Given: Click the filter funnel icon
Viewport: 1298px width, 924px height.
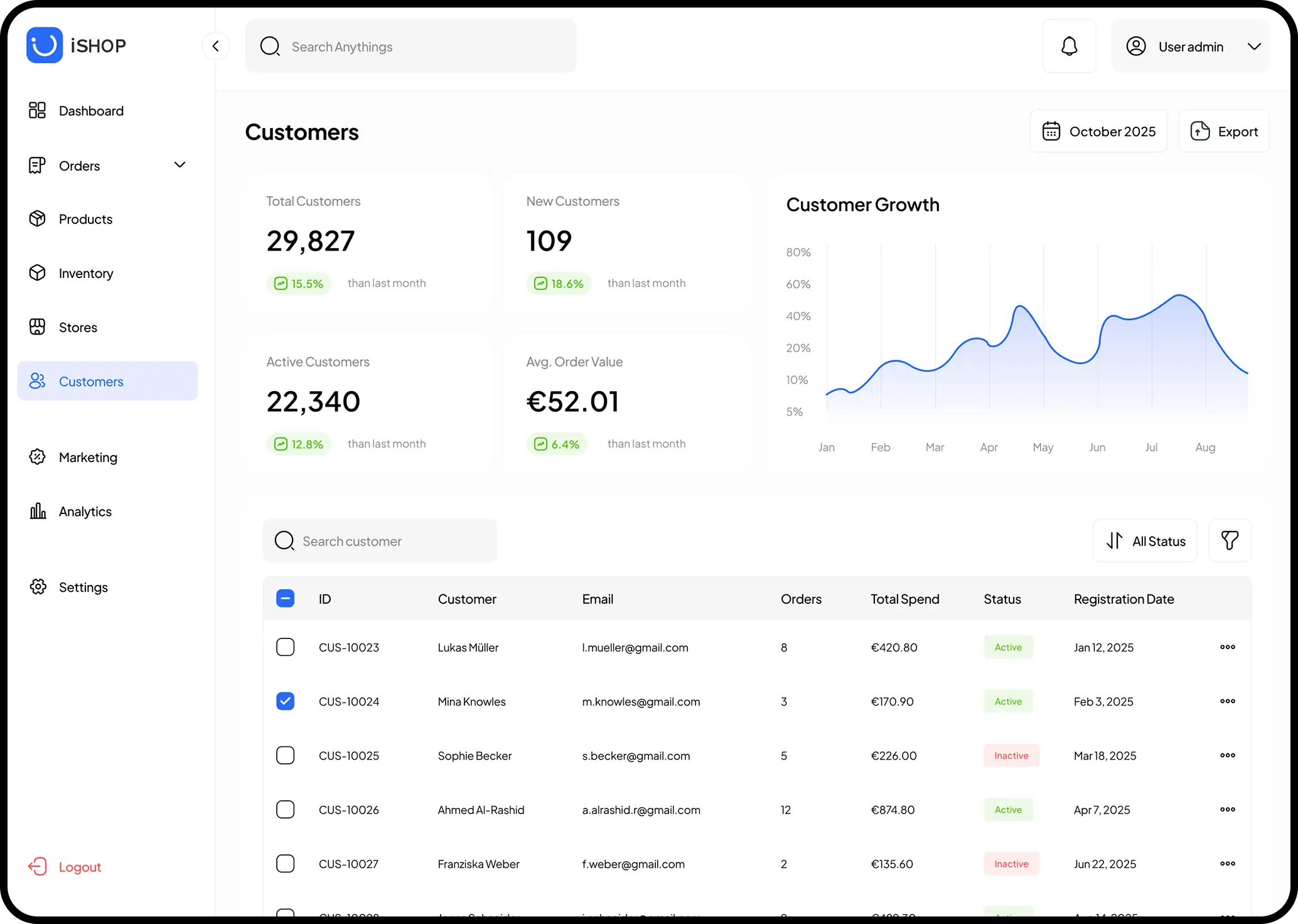Looking at the screenshot, I should point(1230,540).
